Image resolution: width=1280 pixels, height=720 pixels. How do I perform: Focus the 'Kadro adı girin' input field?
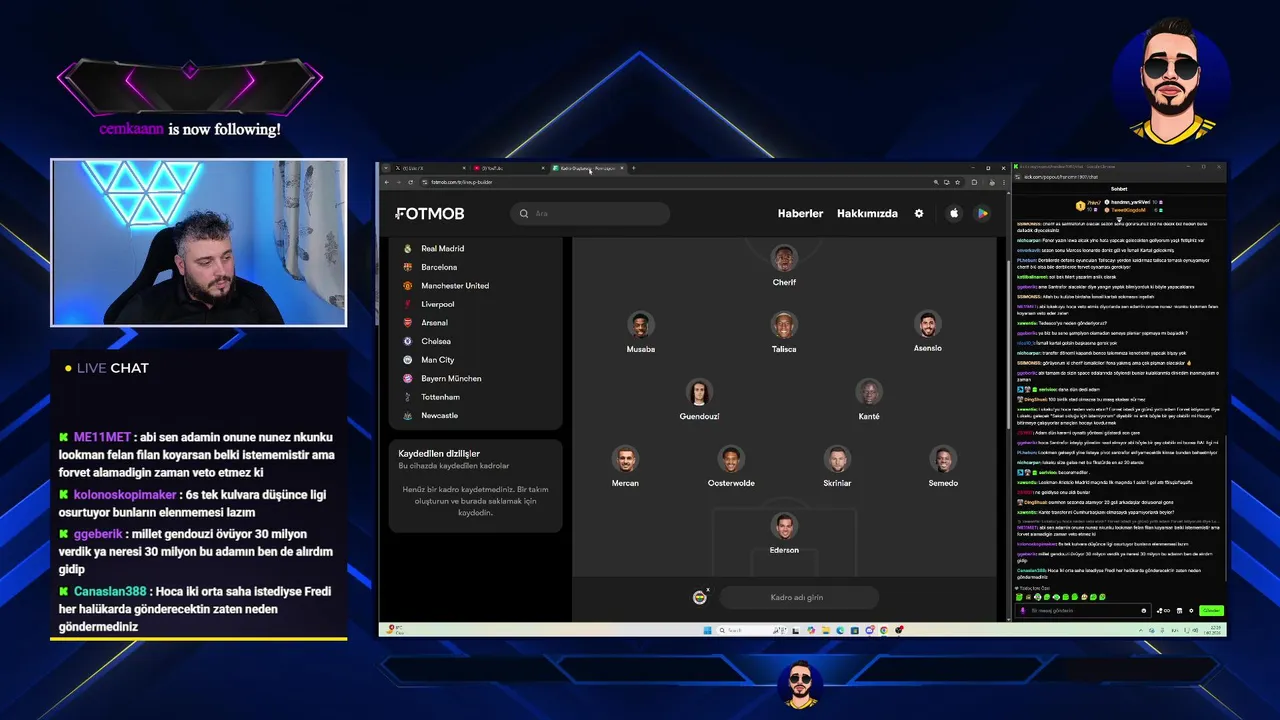click(797, 597)
